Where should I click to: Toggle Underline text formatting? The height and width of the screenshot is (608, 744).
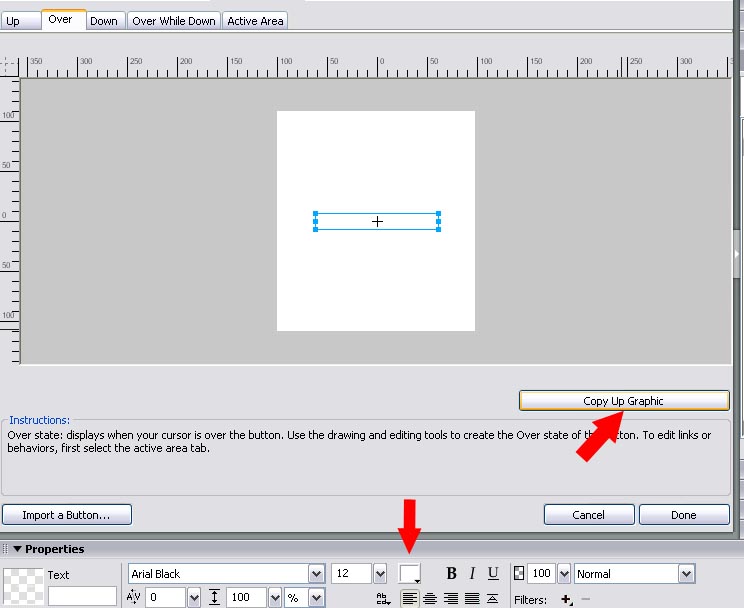493,574
